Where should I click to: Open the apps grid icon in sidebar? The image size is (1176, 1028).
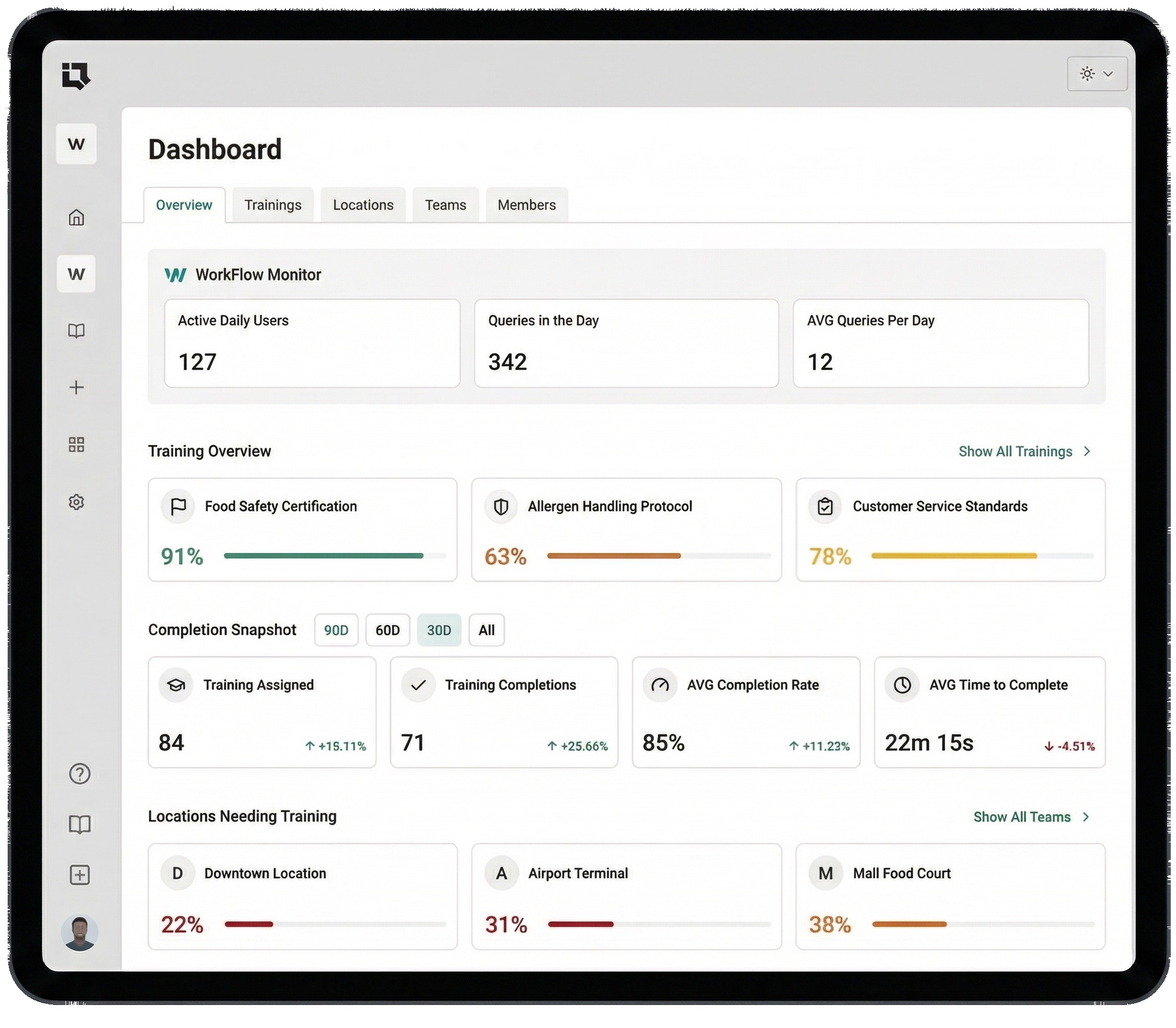coord(76,444)
